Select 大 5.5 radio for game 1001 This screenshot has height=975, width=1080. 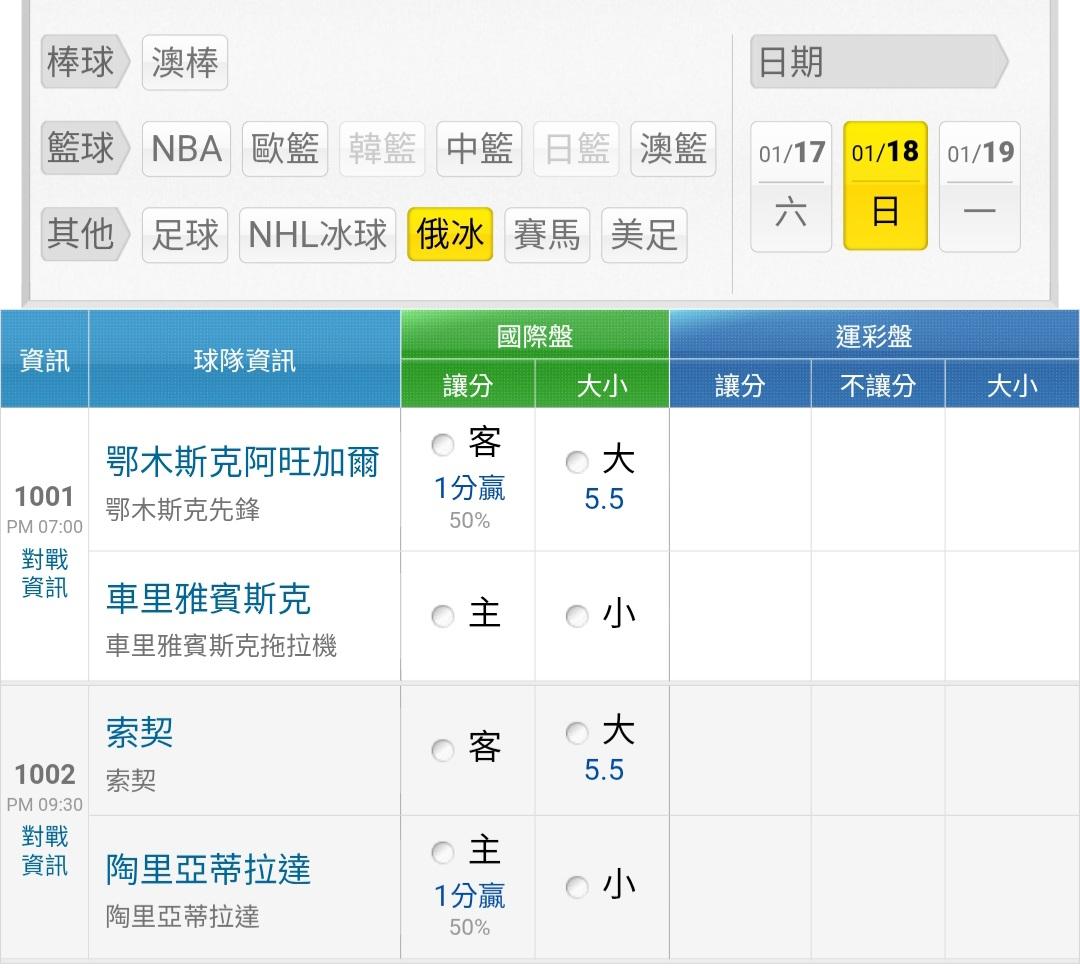pyautogui.click(x=577, y=462)
